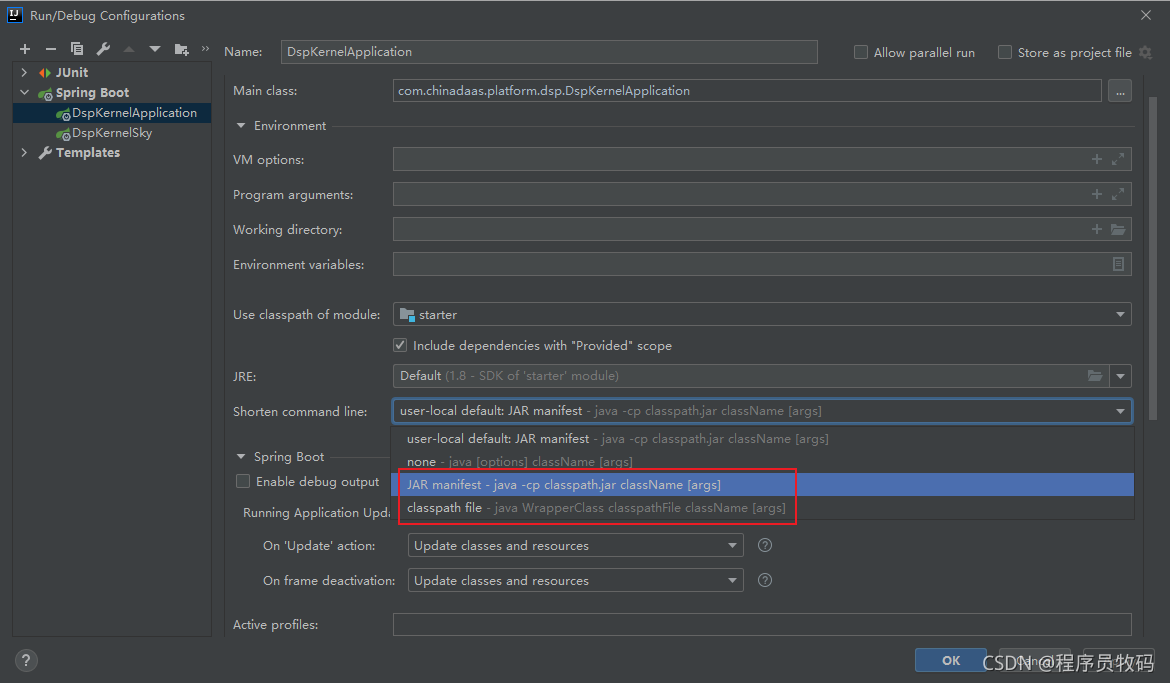Open the On frame deactivation dropdown
The image size is (1170, 683).
pos(733,580)
